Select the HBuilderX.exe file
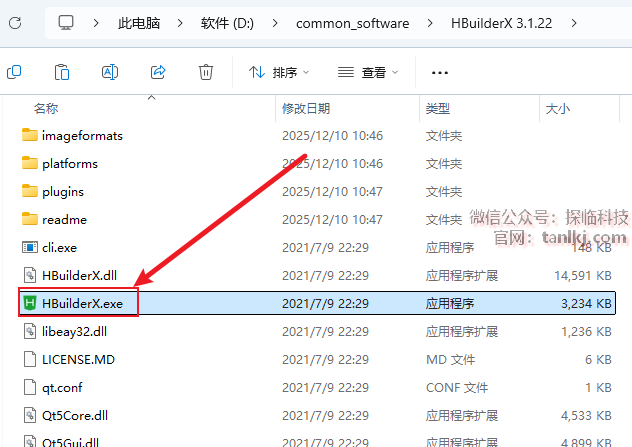The width and height of the screenshot is (632, 447). tap(82, 304)
